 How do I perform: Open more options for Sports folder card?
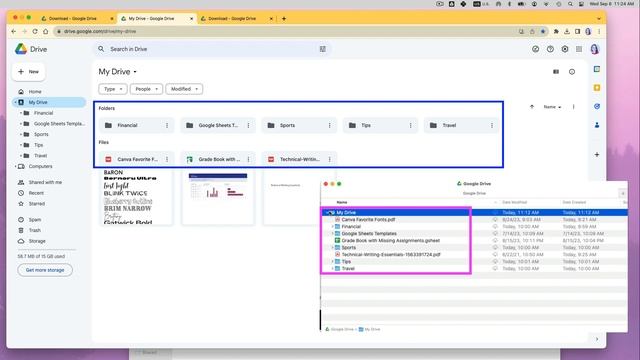point(329,125)
